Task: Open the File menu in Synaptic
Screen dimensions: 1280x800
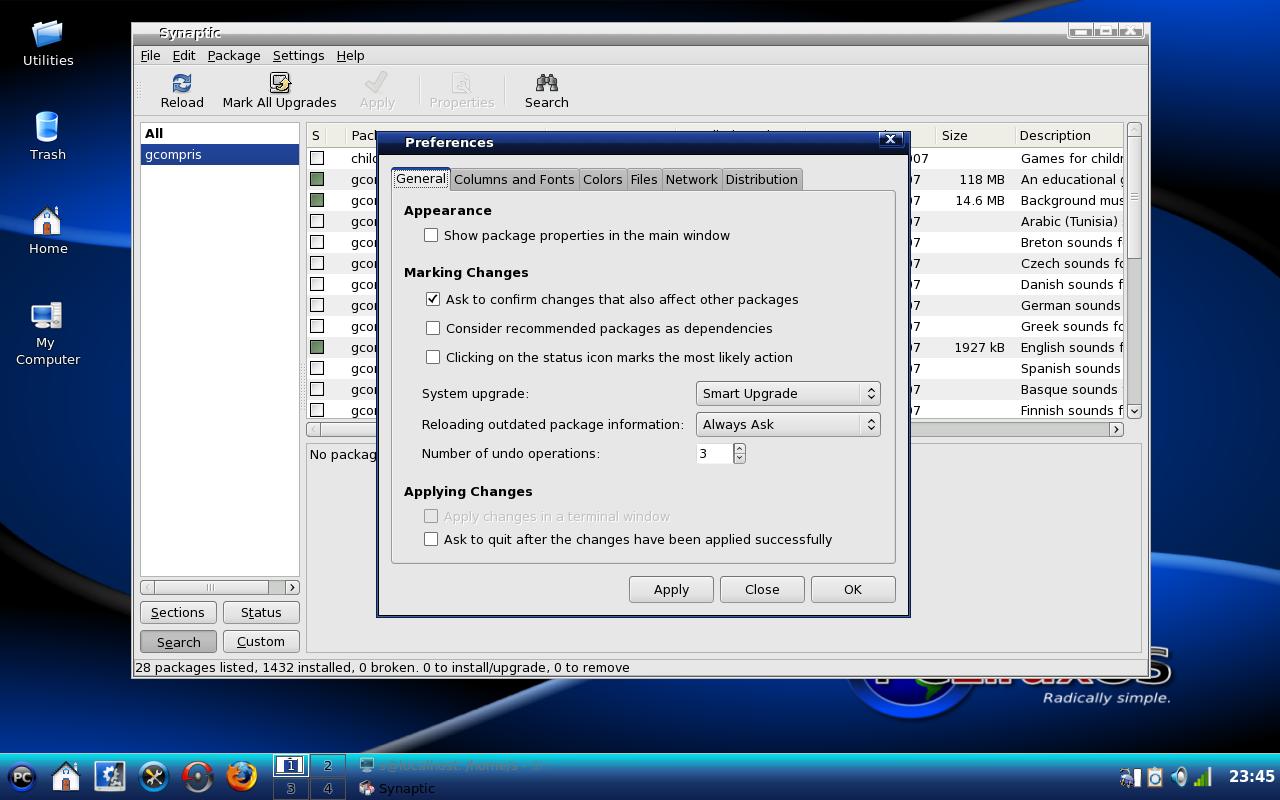Action: coord(150,55)
